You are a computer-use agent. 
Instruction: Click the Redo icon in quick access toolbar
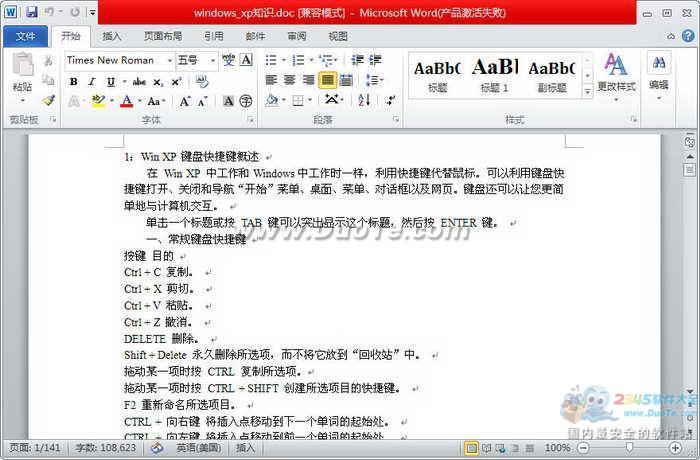coord(75,12)
